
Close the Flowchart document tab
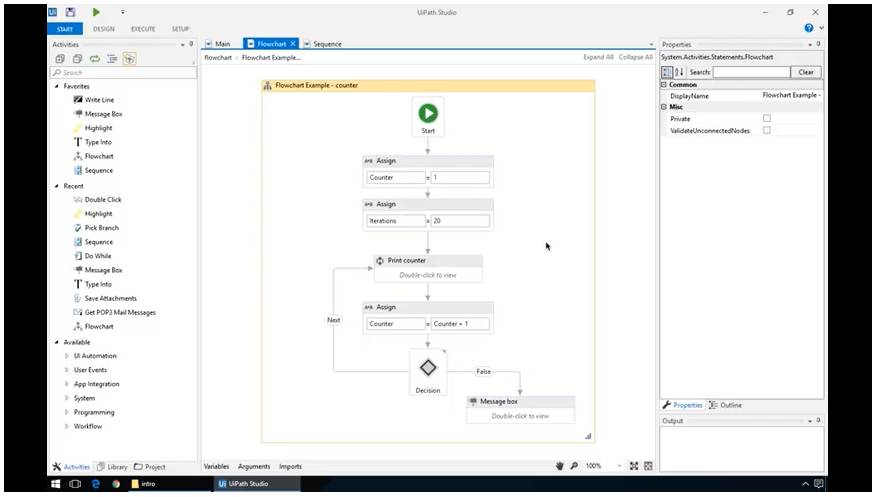(x=293, y=44)
